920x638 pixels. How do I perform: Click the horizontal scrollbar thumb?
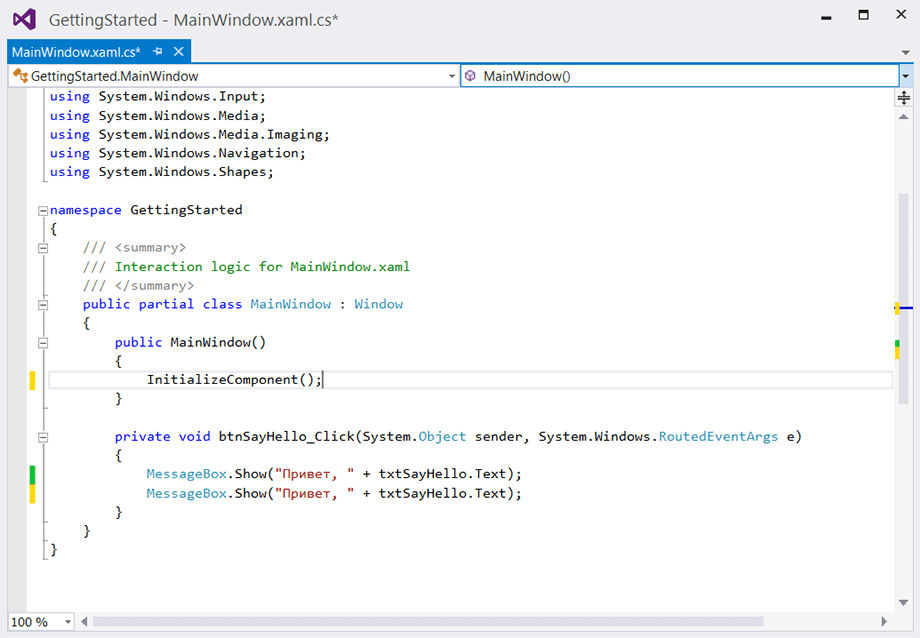(428, 622)
